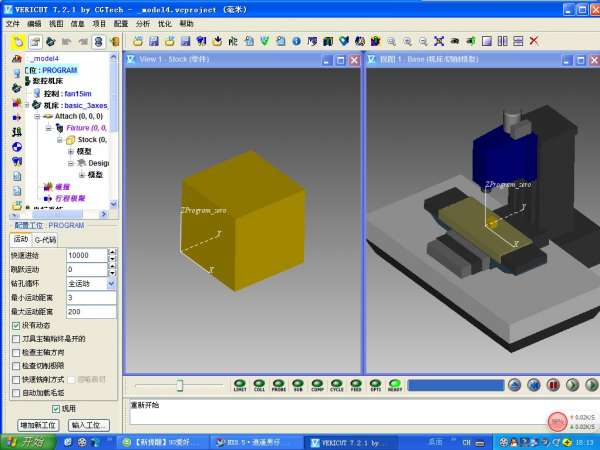The image size is (600, 450).
Task: Toggle the 没有动态 checkbox
Action: [x=16, y=326]
